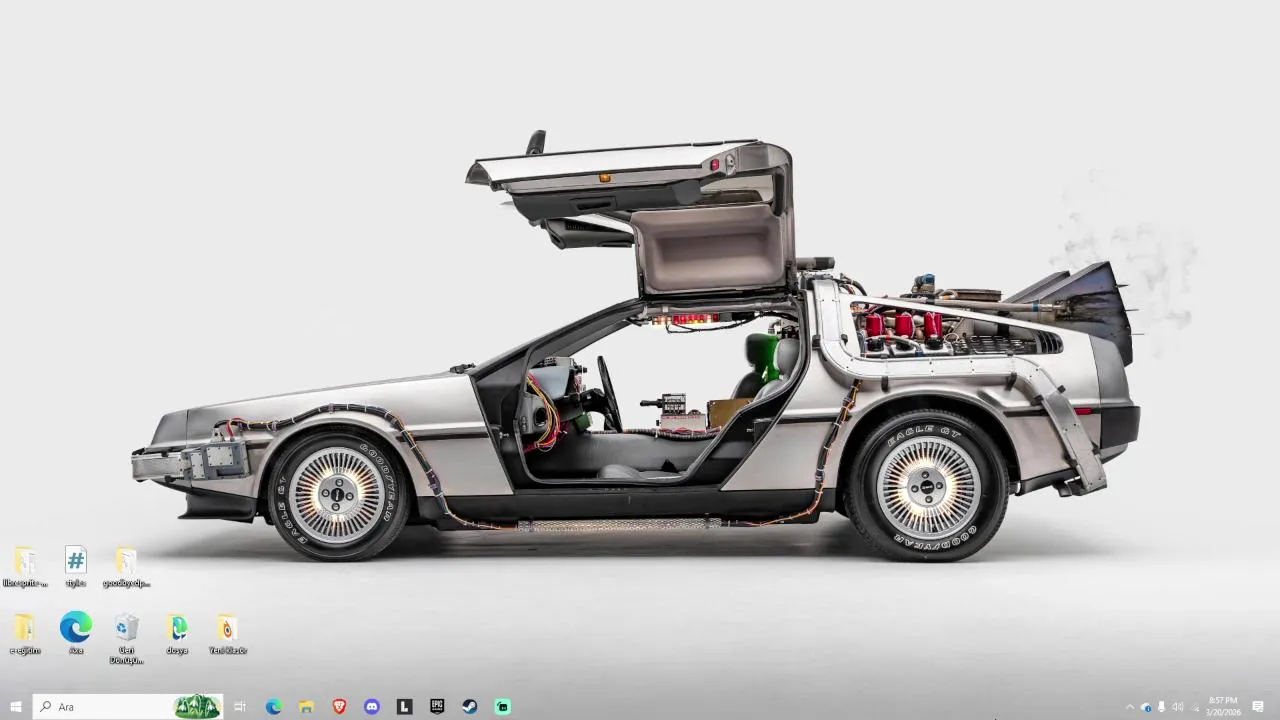The image size is (1280, 720).
Task: Launch Microsoft Edge from the taskbar
Action: pos(273,707)
